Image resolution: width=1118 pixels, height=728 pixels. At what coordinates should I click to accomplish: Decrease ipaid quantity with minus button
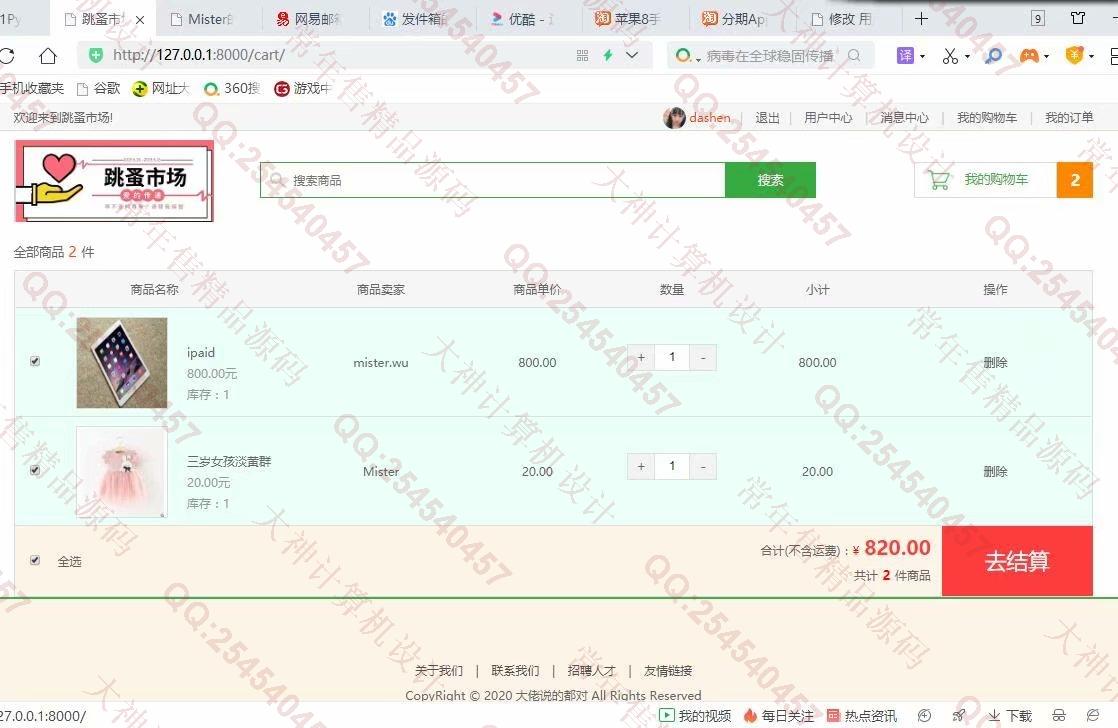point(703,357)
